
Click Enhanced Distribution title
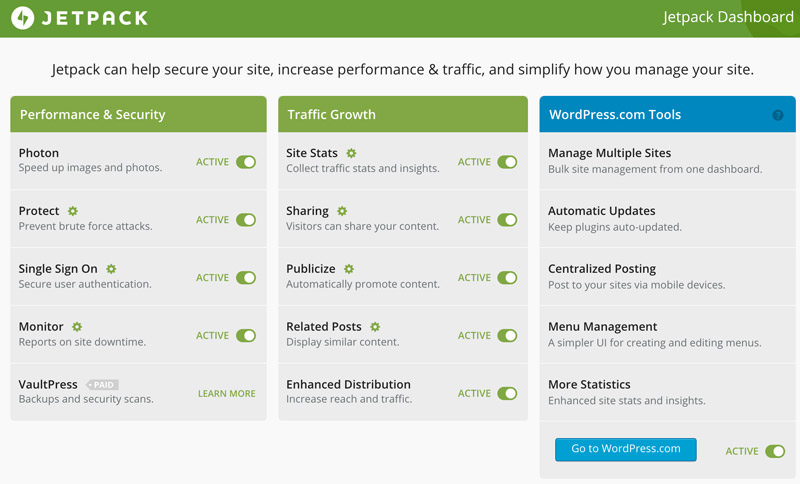tap(348, 384)
